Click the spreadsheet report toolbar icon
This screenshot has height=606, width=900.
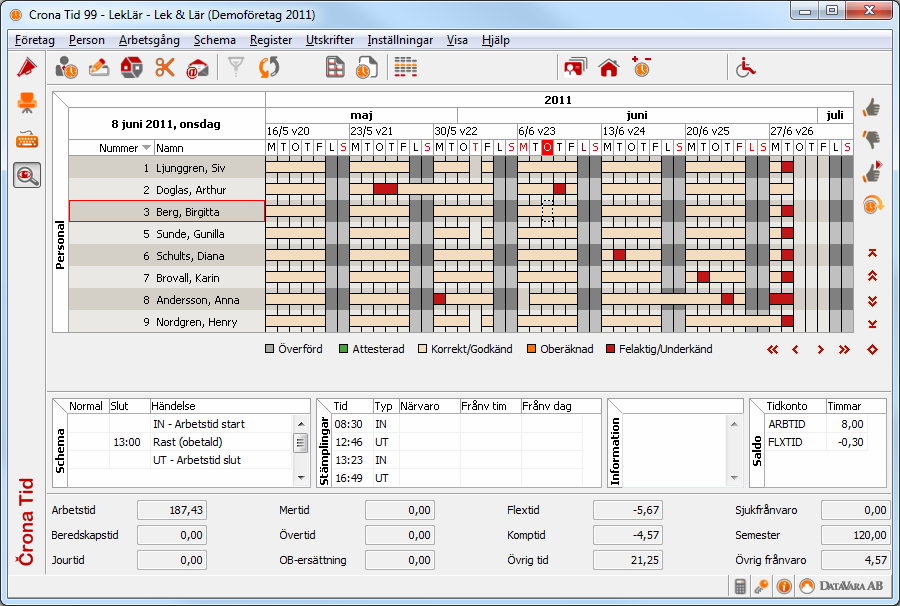click(335, 68)
